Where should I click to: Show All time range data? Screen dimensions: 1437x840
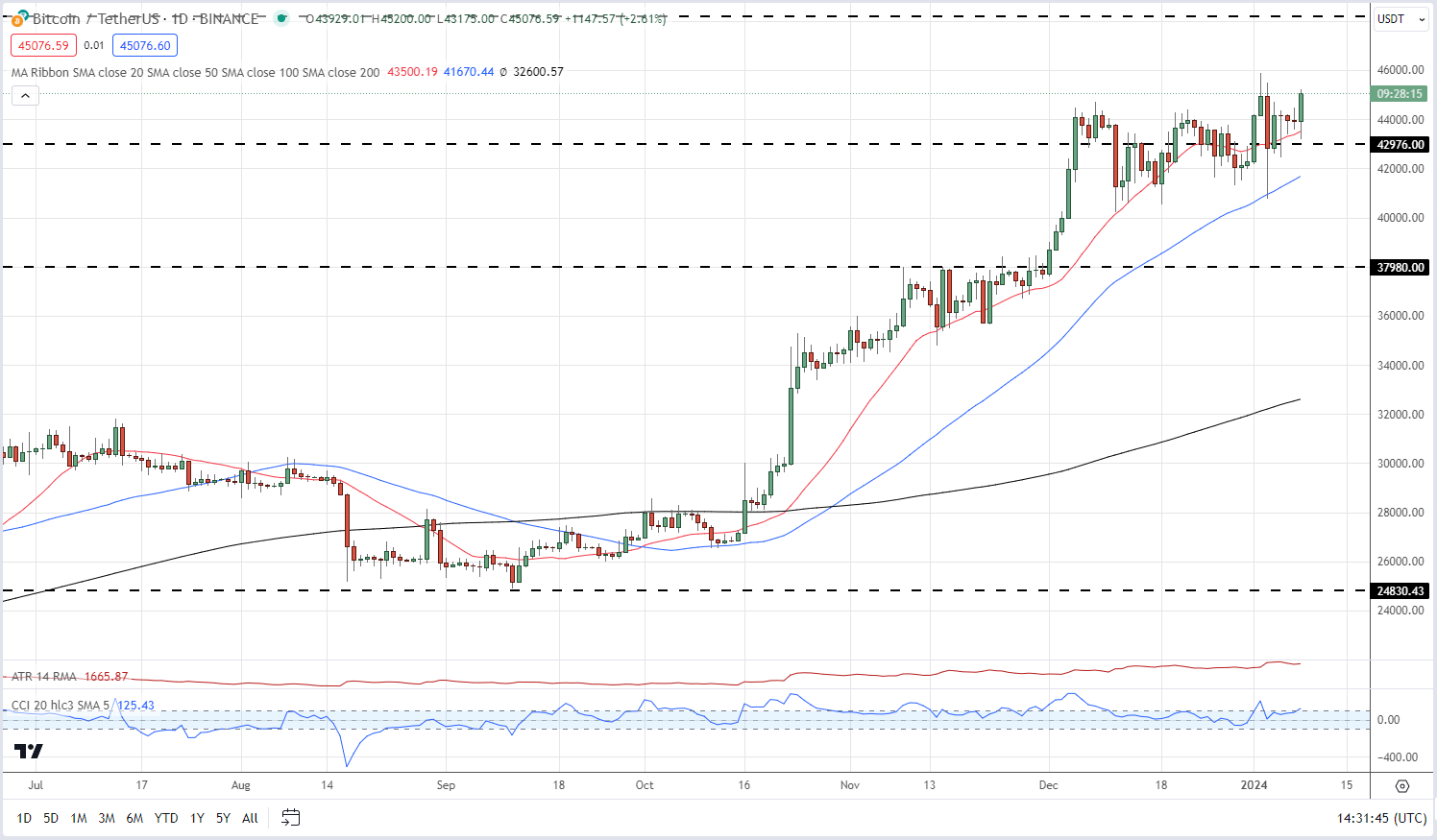coord(250,818)
